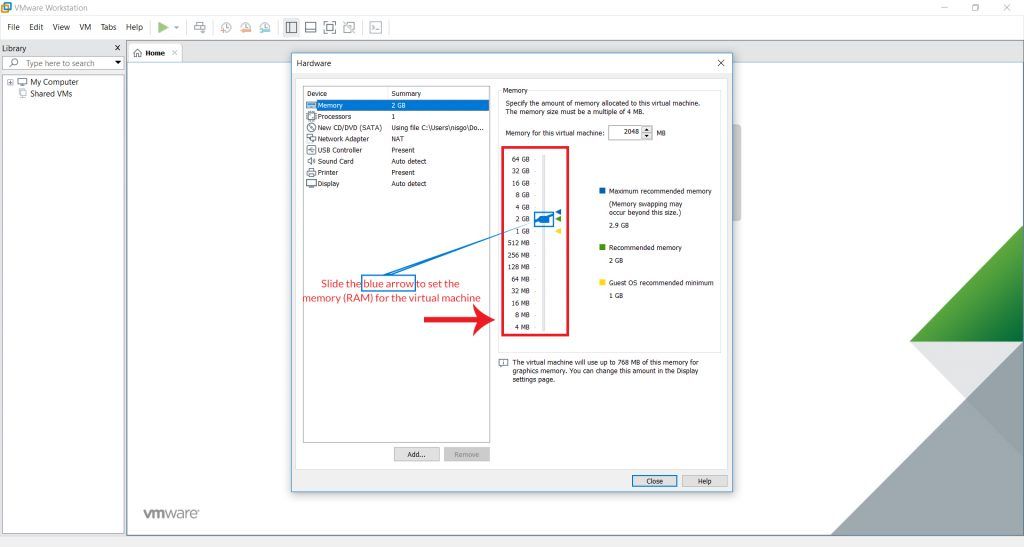The image size is (1024, 547).
Task: Click the 64 GB slider mark
Action: click(520, 159)
